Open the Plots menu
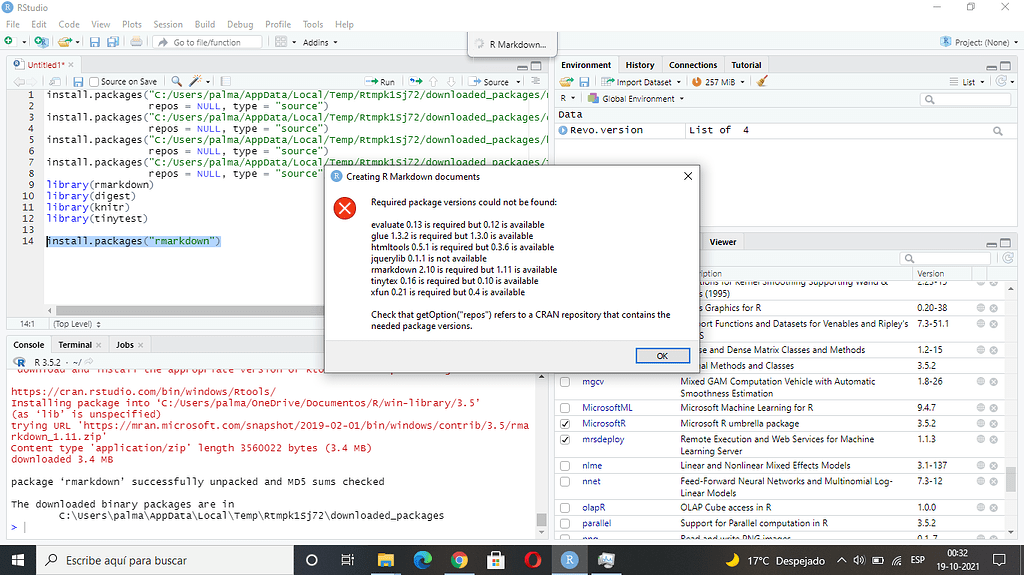This screenshot has height=575, width=1024. click(x=131, y=24)
